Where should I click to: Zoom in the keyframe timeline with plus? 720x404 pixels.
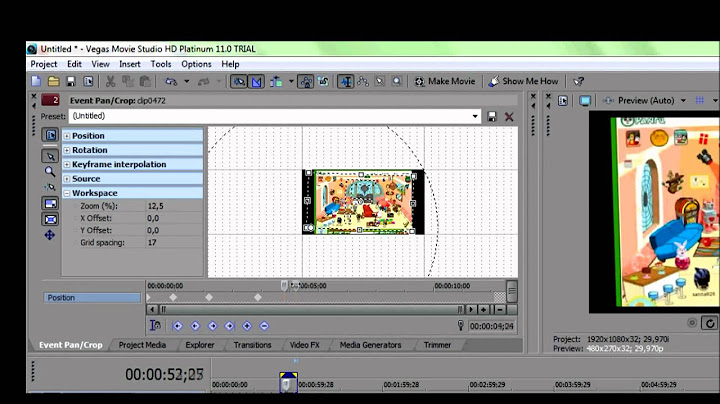coord(484,310)
